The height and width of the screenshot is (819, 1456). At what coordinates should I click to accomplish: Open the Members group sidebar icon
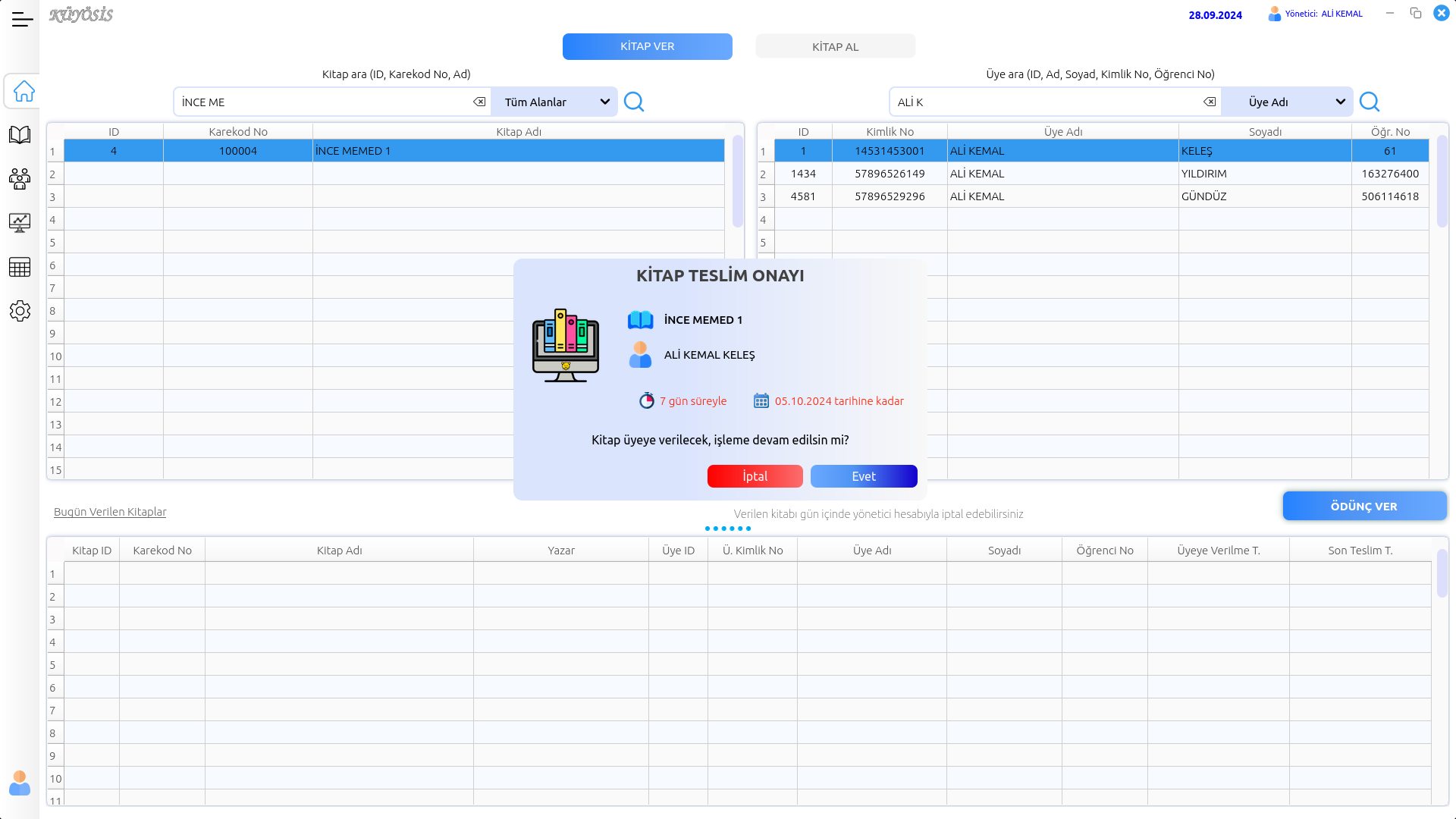point(20,179)
